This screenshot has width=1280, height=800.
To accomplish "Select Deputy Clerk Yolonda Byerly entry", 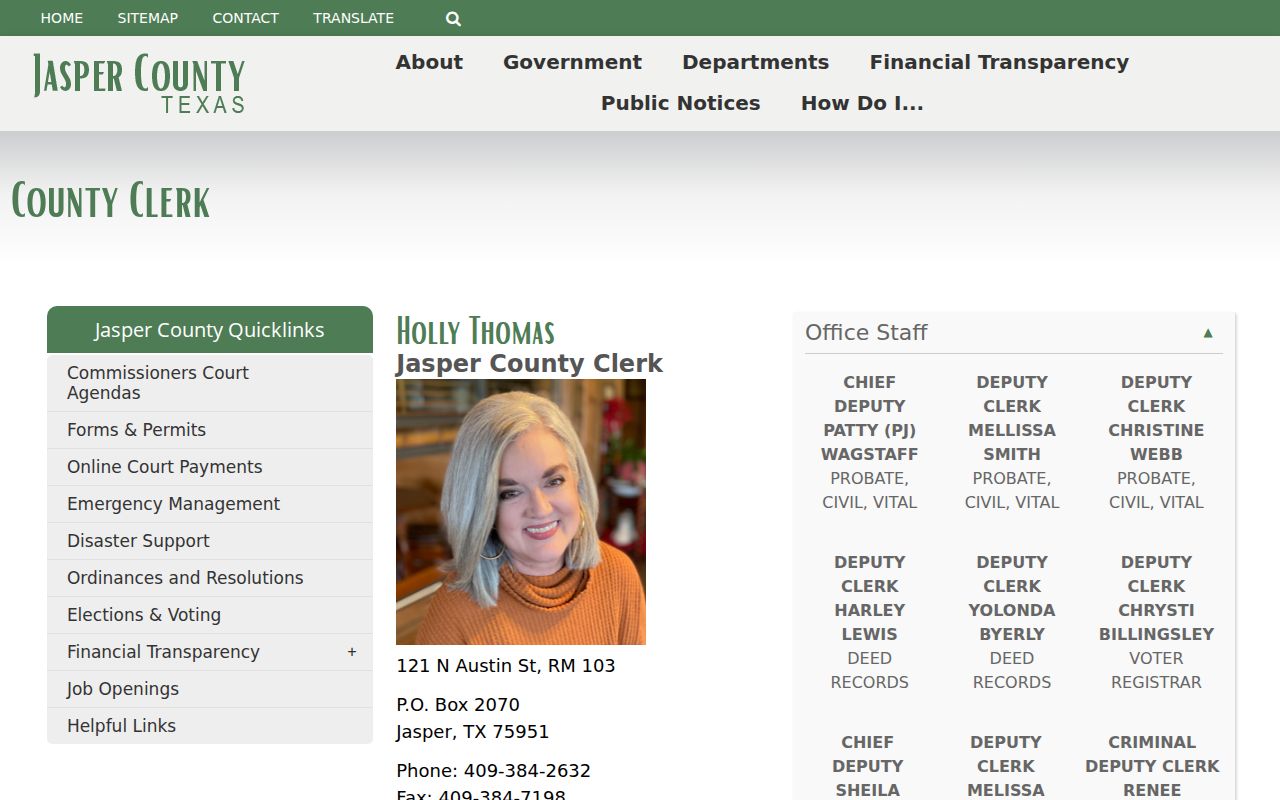I will (1012, 622).
